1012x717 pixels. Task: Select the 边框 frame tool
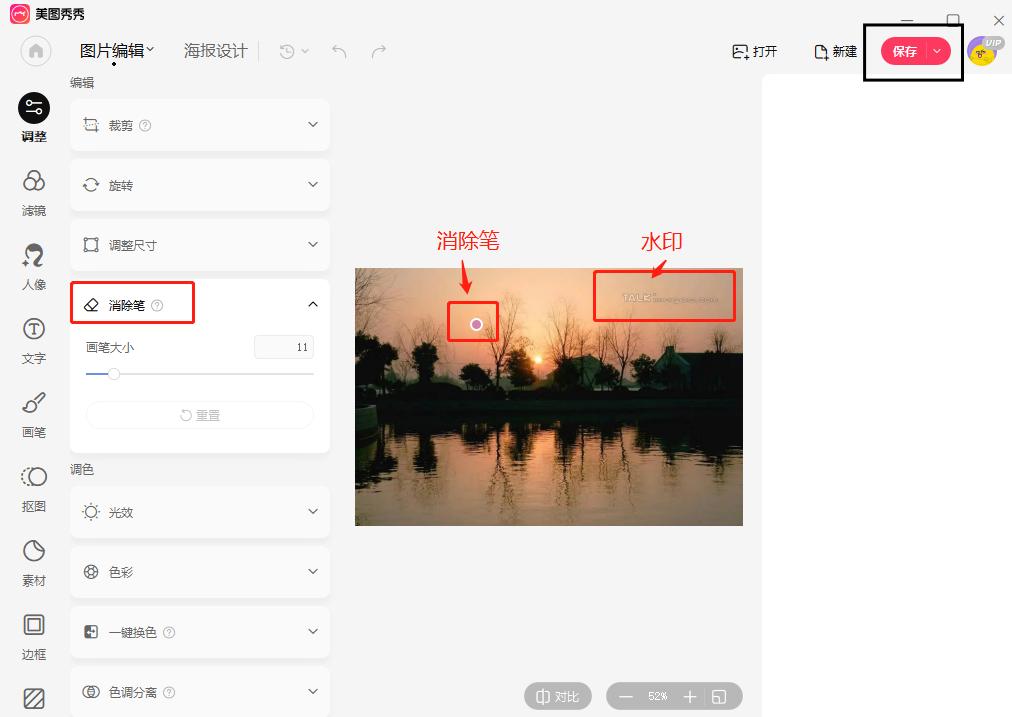click(x=34, y=636)
